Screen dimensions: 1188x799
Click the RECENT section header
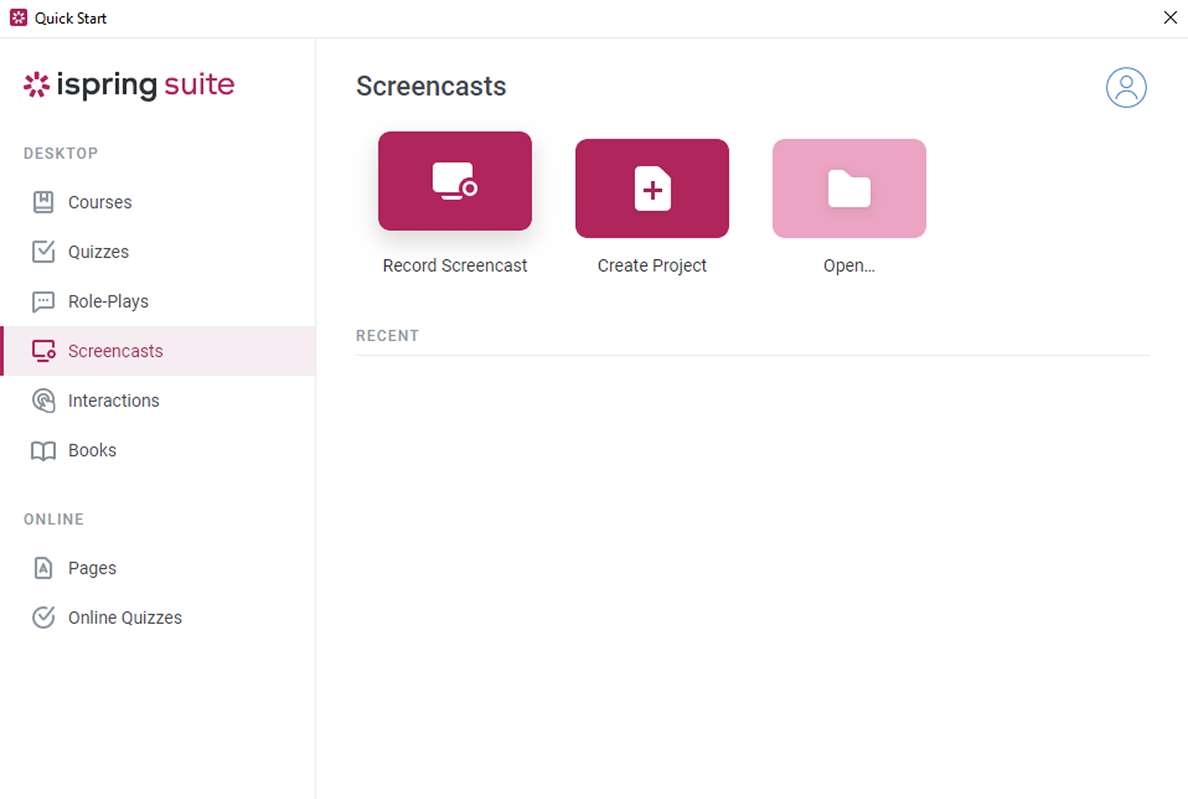387,336
